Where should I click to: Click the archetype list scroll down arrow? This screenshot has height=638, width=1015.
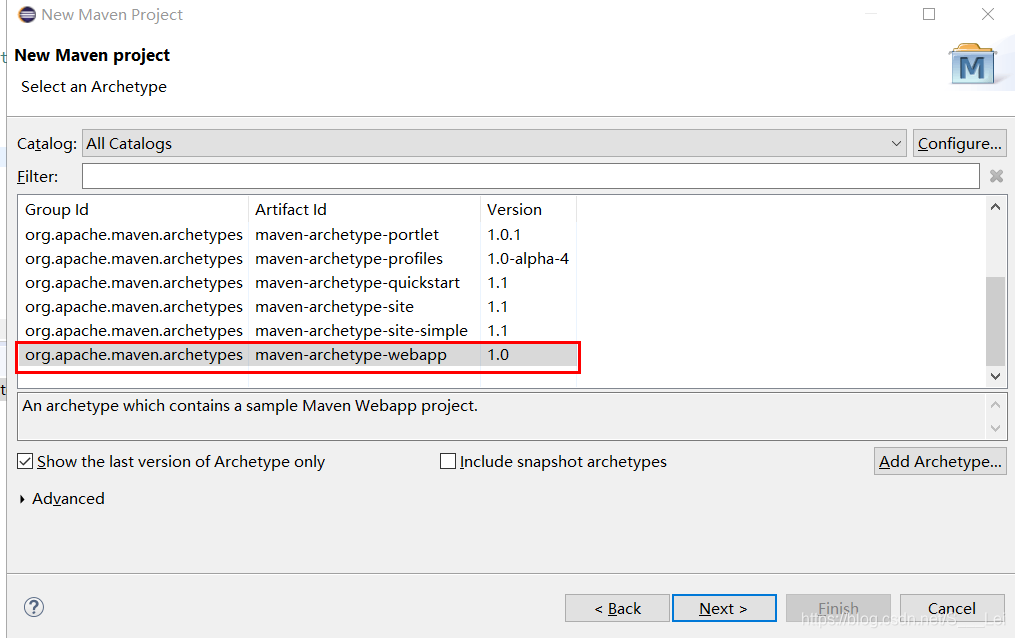pos(996,376)
